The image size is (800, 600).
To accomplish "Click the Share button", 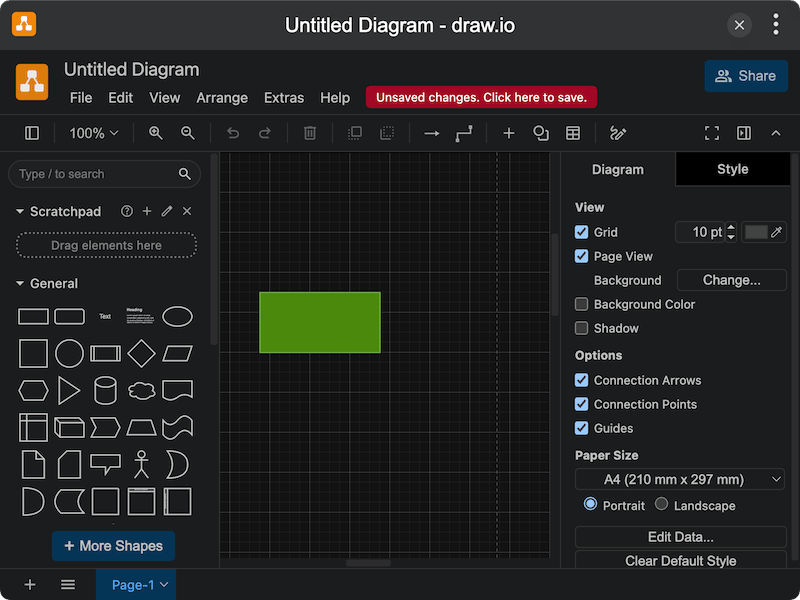I will pyautogui.click(x=746, y=76).
